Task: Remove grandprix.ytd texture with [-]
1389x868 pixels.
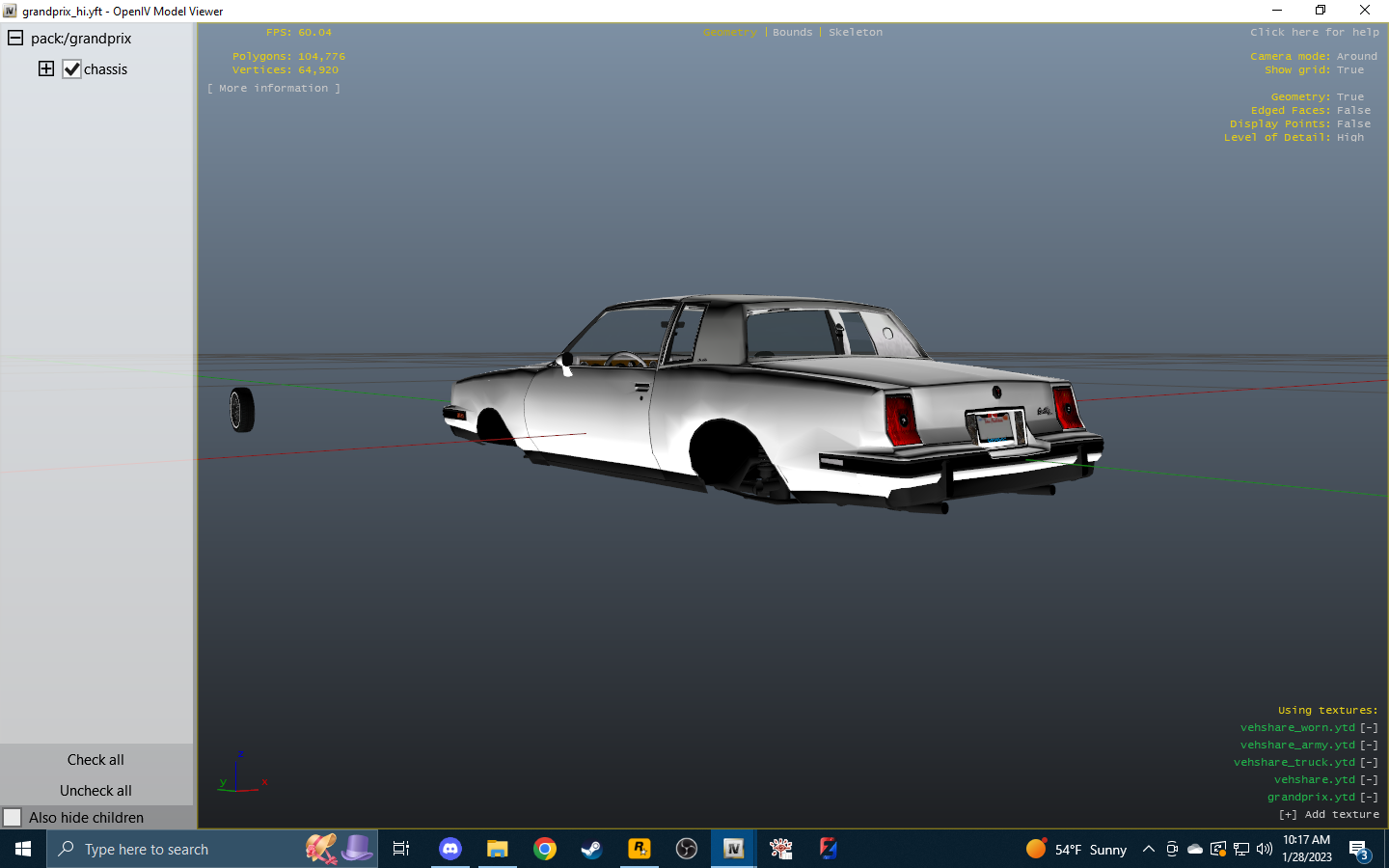Action: click(1369, 798)
